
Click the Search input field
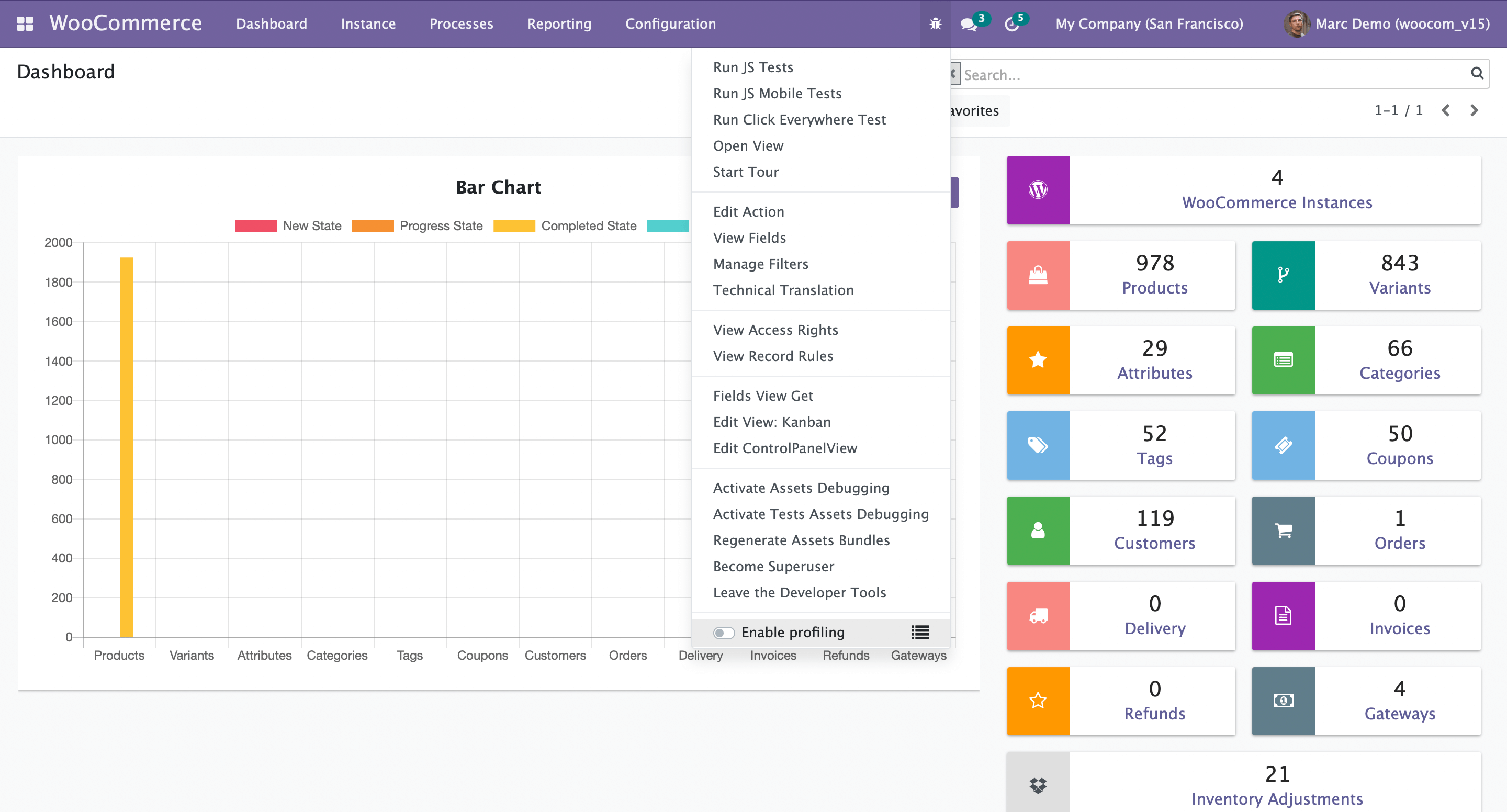pos(1211,74)
